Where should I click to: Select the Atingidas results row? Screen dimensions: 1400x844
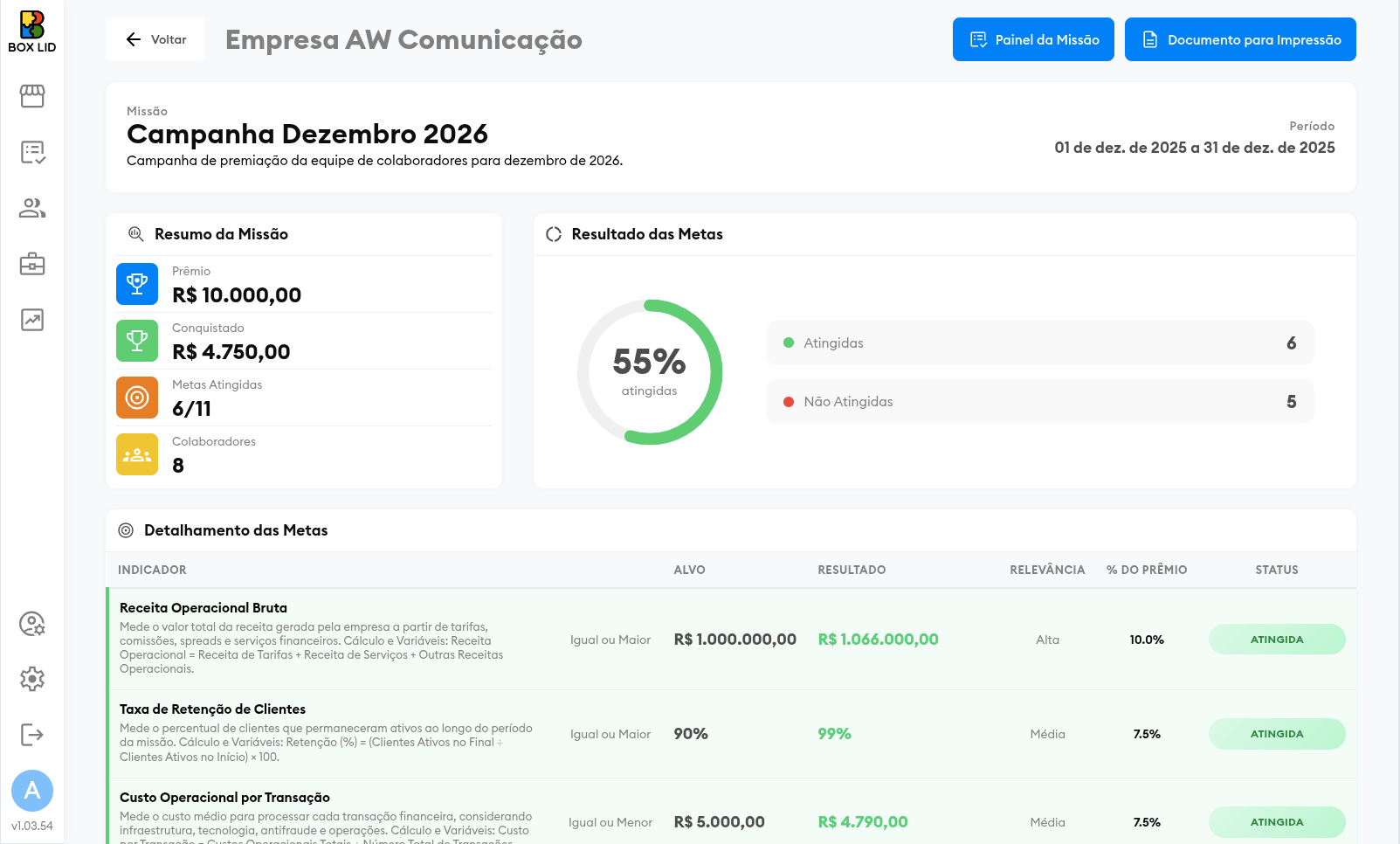[1039, 343]
